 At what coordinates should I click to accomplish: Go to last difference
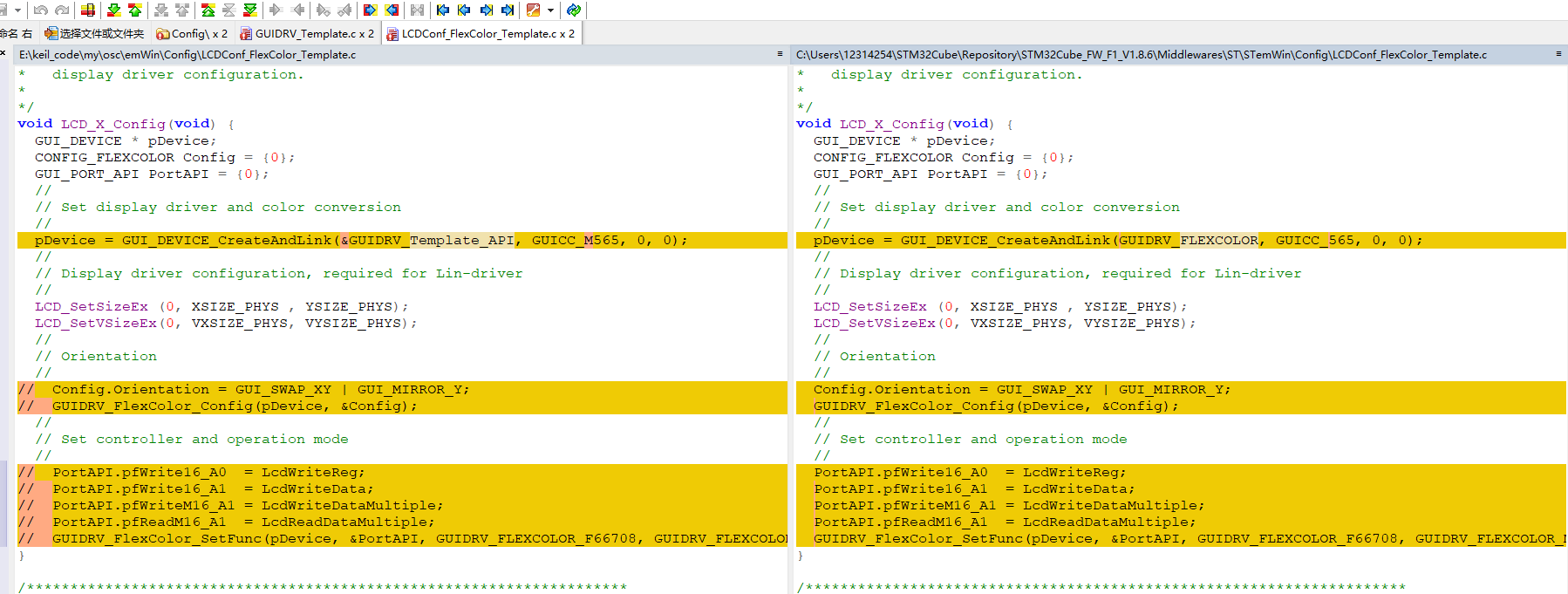tap(250, 10)
